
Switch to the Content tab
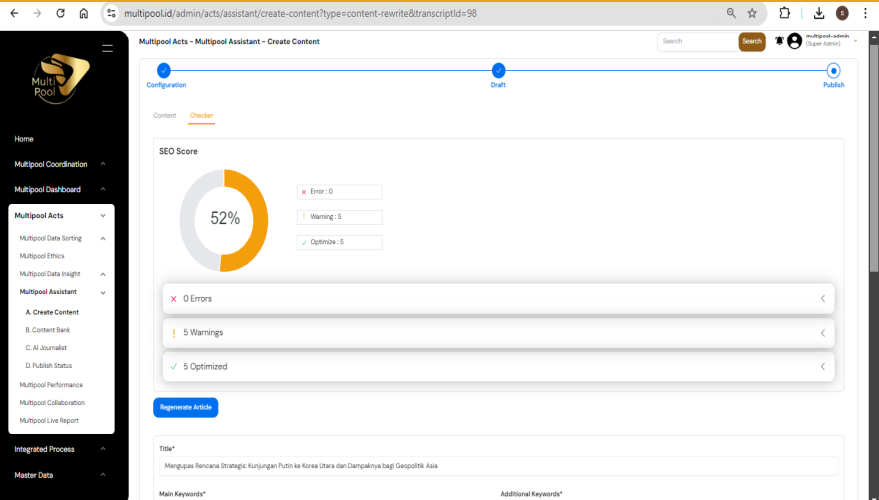[165, 115]
